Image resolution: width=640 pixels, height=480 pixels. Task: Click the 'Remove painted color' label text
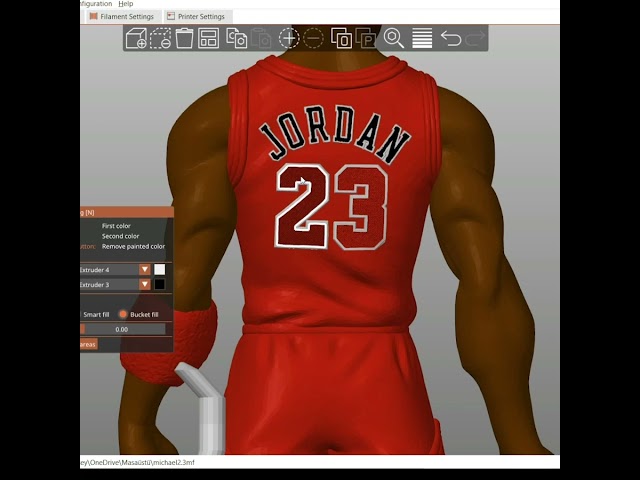coord(133,246)
